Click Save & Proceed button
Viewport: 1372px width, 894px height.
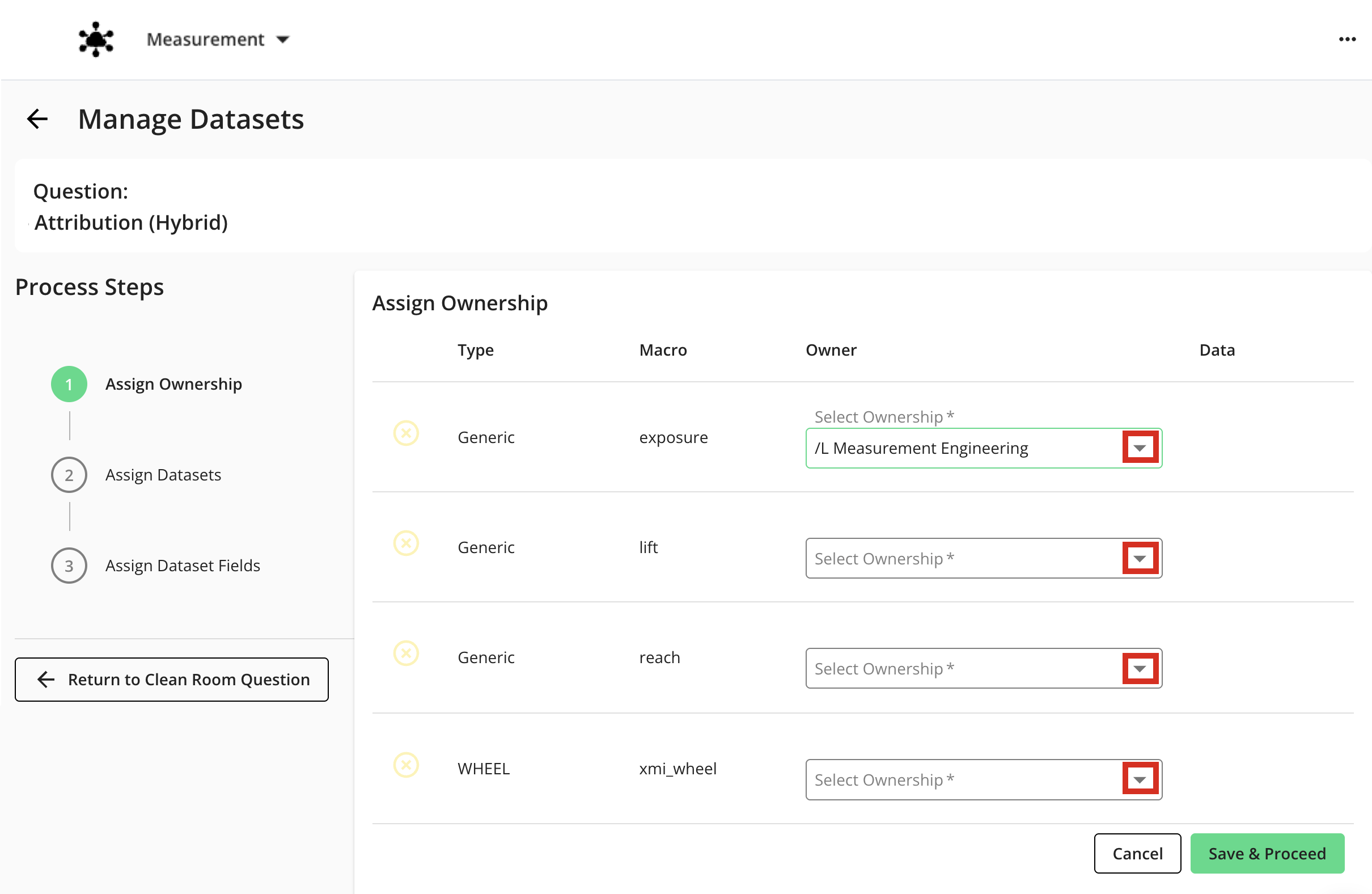(1267, 853)
